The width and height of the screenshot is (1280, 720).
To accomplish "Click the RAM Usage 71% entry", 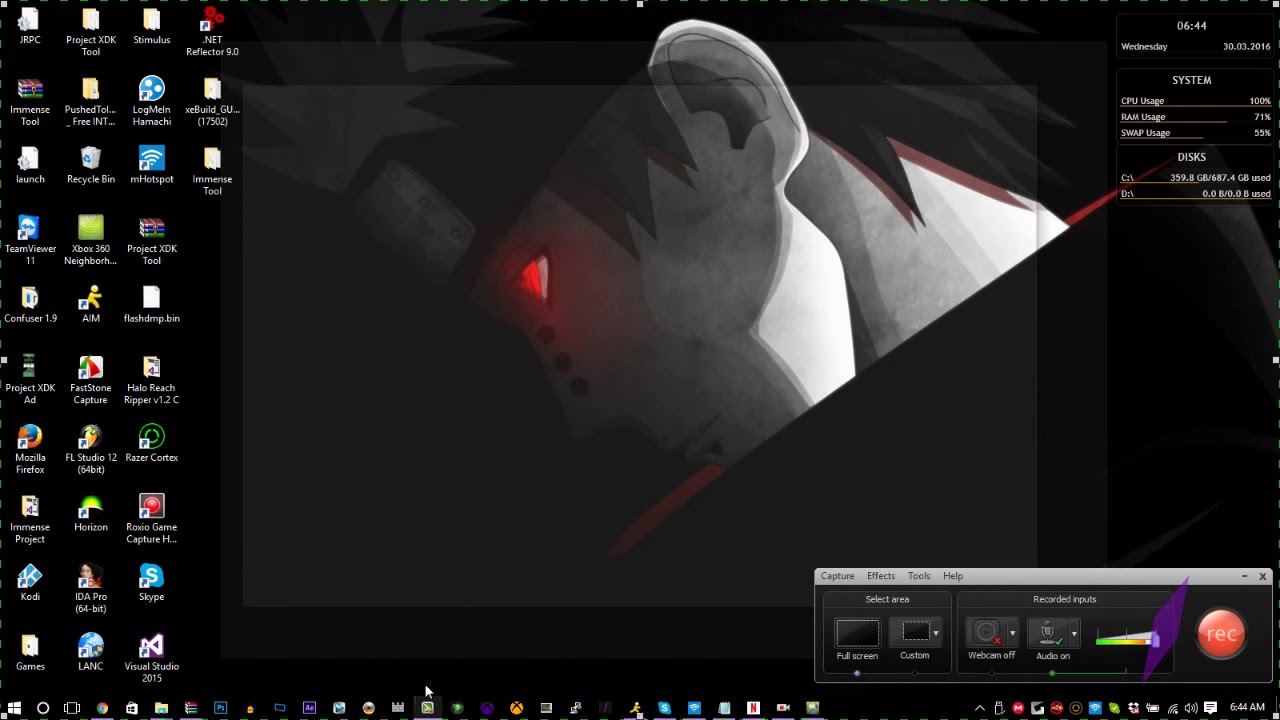I will [x=1196, y=117].
